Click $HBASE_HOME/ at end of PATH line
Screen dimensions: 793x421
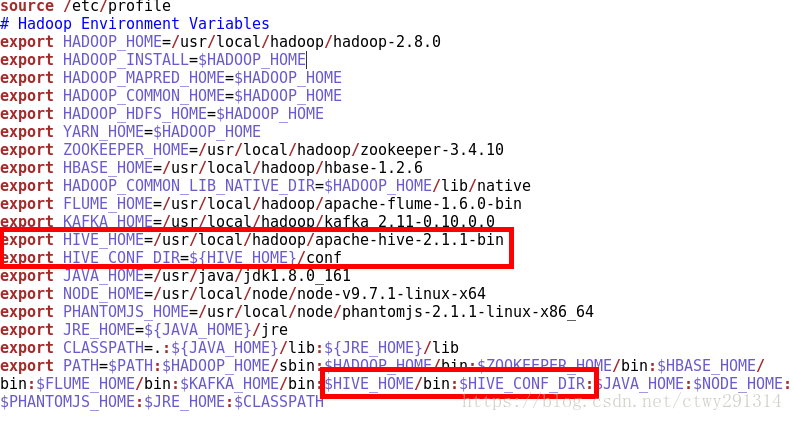[712, 366]
